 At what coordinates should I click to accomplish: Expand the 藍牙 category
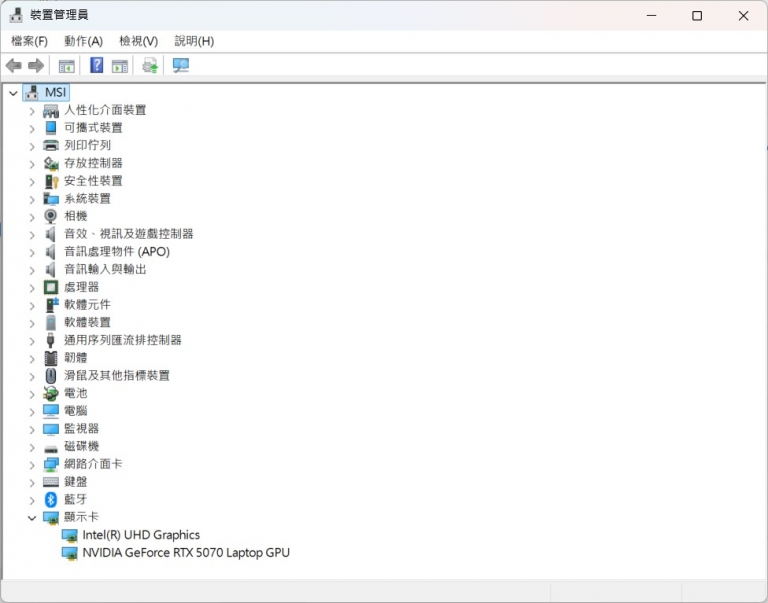[32, 500]
